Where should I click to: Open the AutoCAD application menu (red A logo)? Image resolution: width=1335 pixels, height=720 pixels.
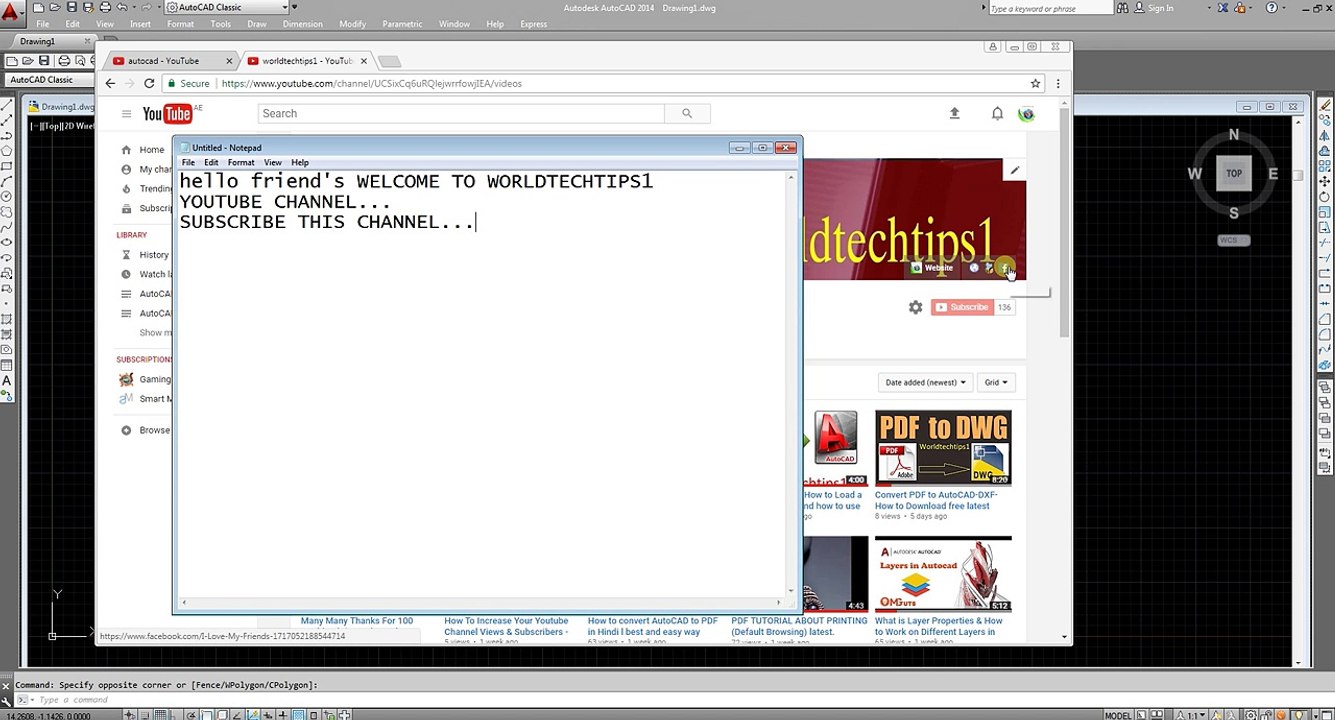pyautogui.click(x=12, y=14)
